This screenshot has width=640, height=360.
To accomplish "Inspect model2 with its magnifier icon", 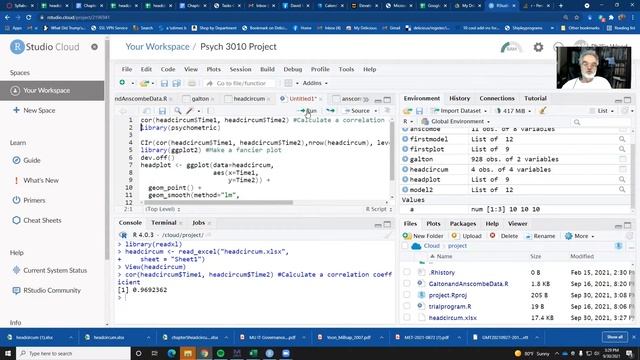I will (x=622, y=190).
